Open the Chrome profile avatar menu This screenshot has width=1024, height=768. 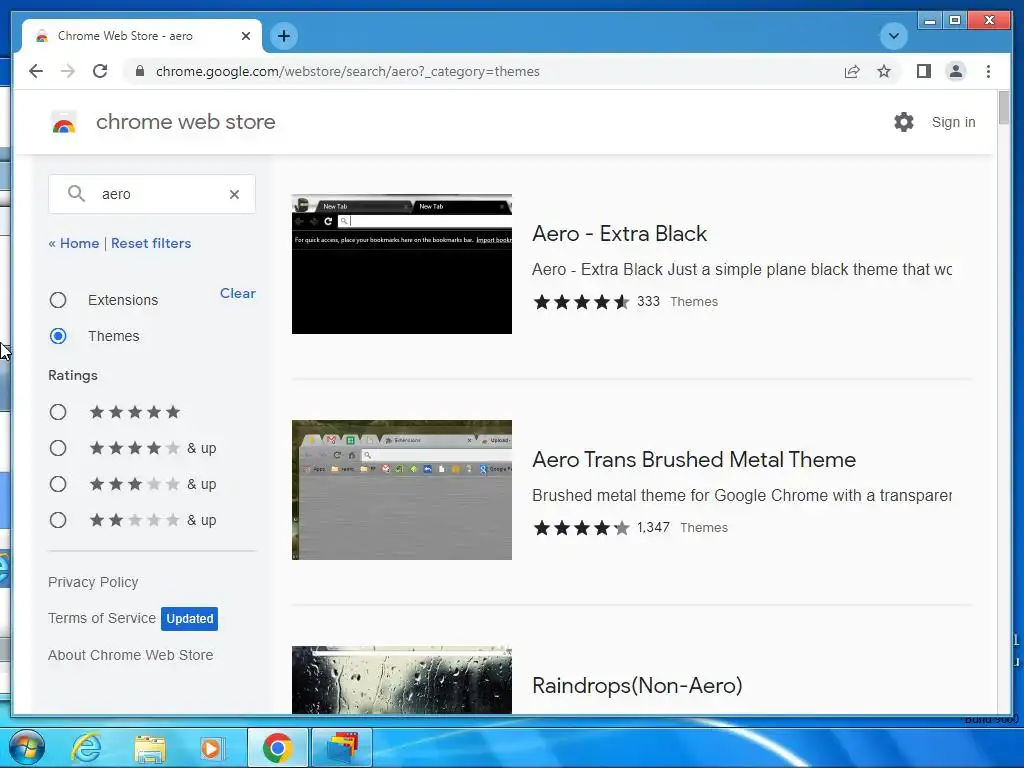[955, 71]
